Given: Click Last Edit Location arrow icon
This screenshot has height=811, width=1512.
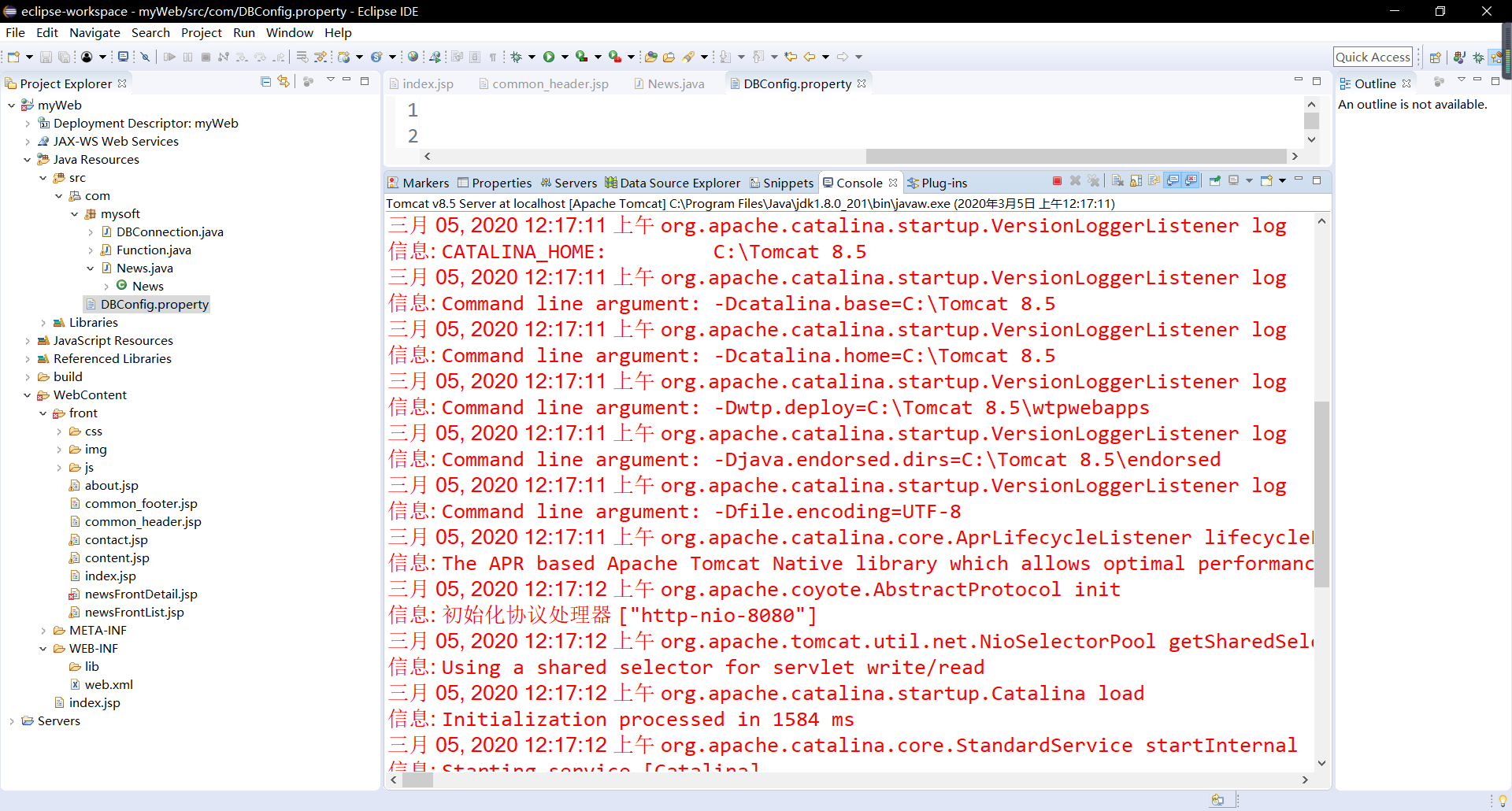Looking at the screenshot, I should pyautogui.click(x=791, y=57).
